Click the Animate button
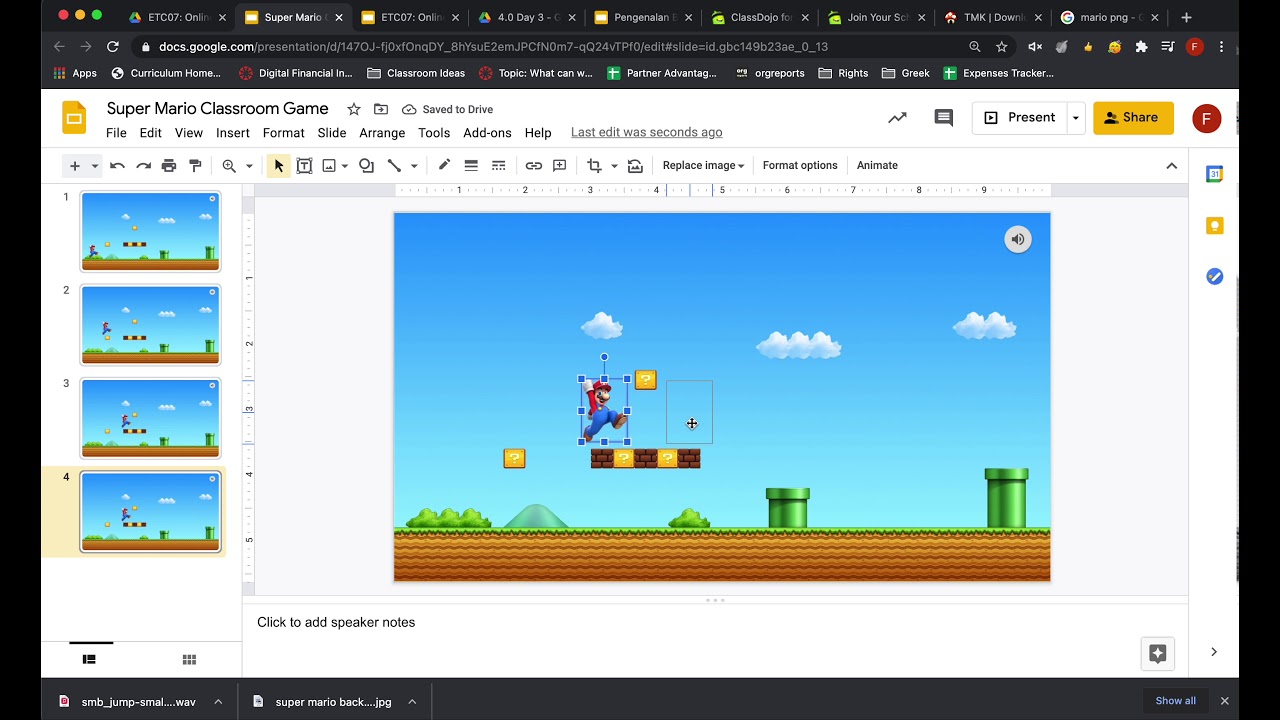This screenshot has height=720, width=1280. coord(877,166)
